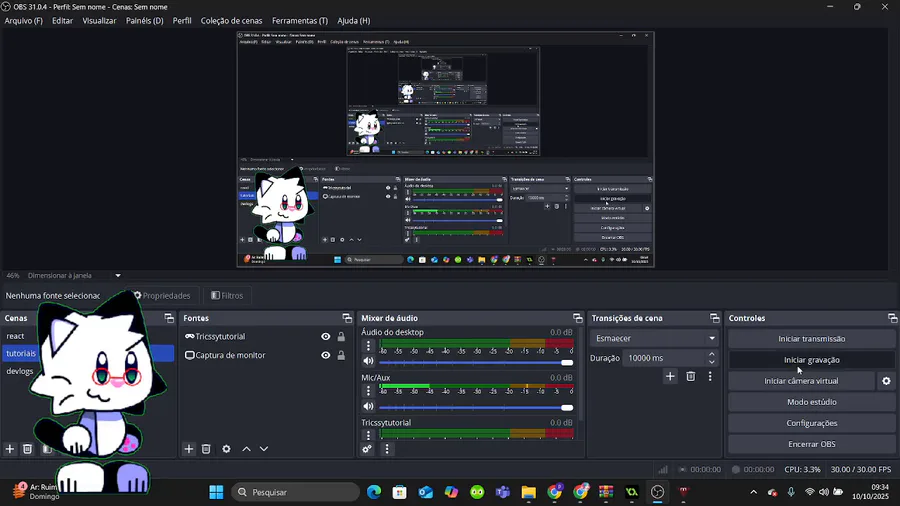Open the options menu for Áudio do desktop
Viewport: 900px width, 506px height.
click(x=368, y=346)
